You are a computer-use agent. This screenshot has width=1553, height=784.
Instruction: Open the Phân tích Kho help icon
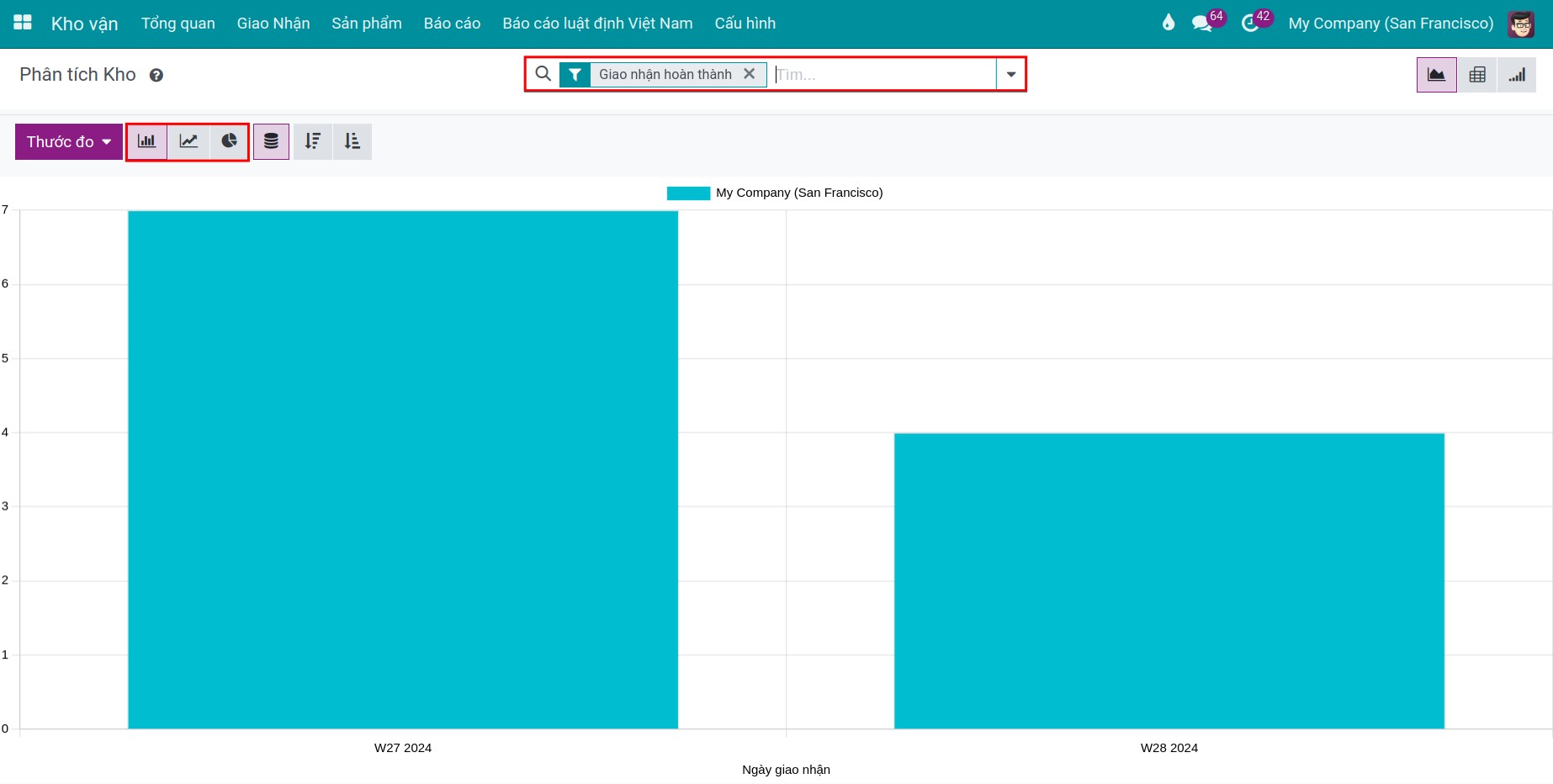(156, 75)
